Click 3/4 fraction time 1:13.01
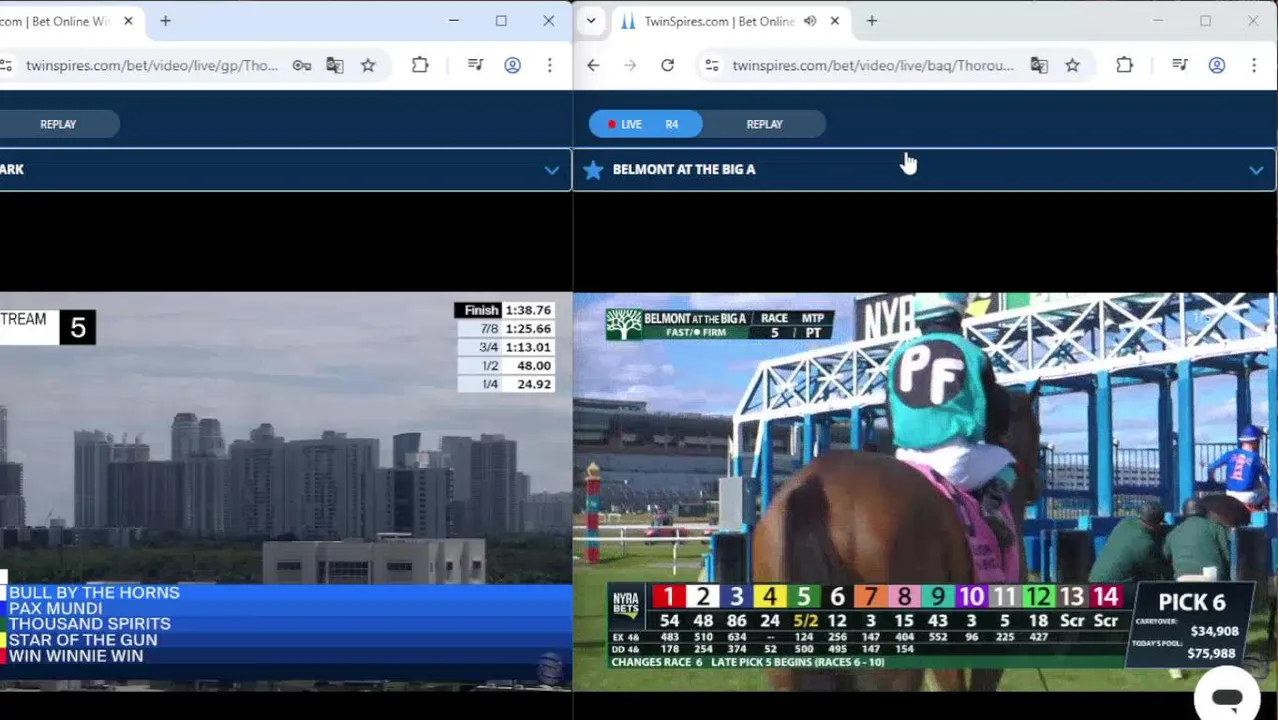The height and width of the screenshot is (720, 1278). click(x=504, y=347)
